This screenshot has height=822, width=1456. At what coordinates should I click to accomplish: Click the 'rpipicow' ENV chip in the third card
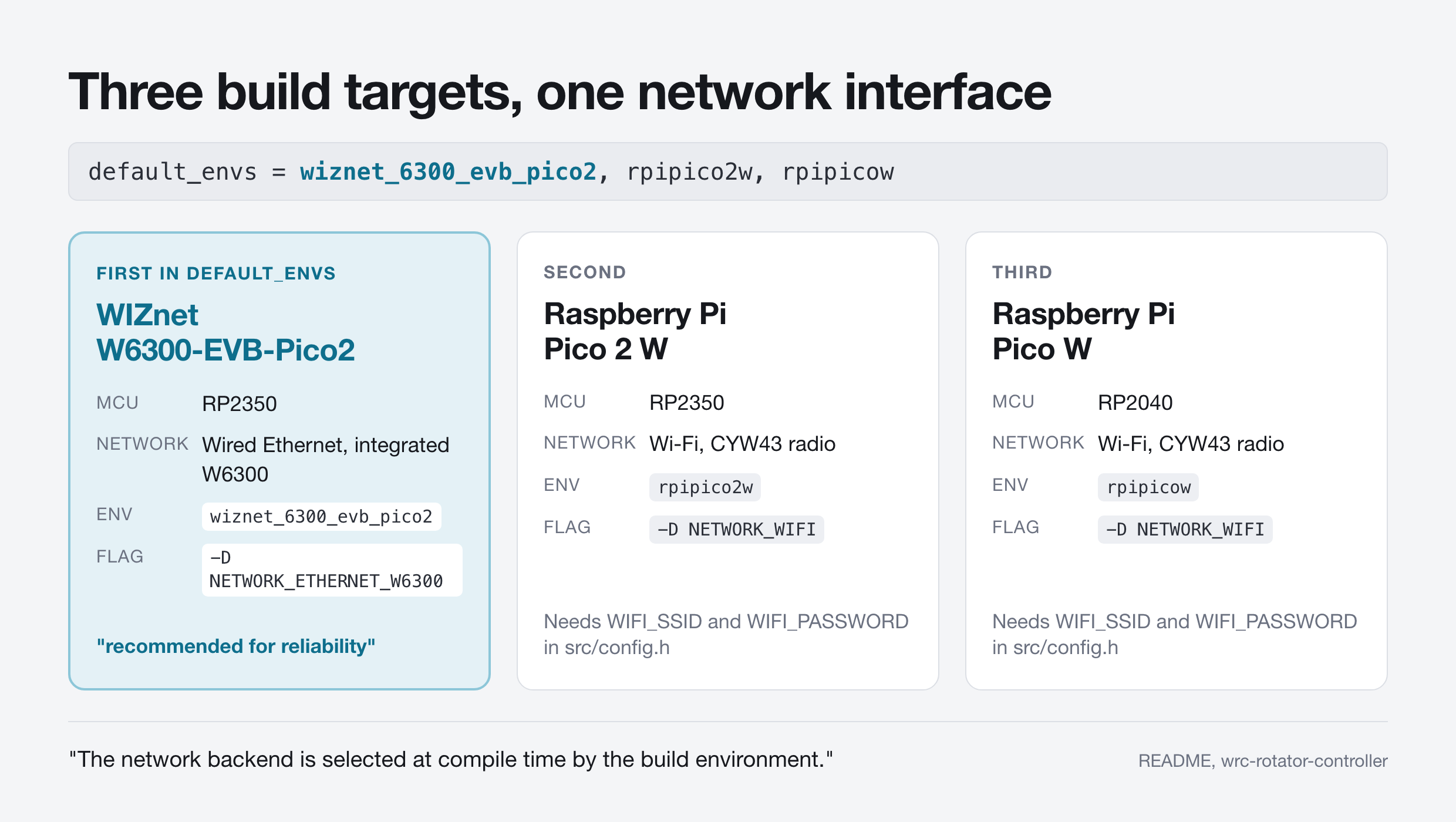[1148, 487]
